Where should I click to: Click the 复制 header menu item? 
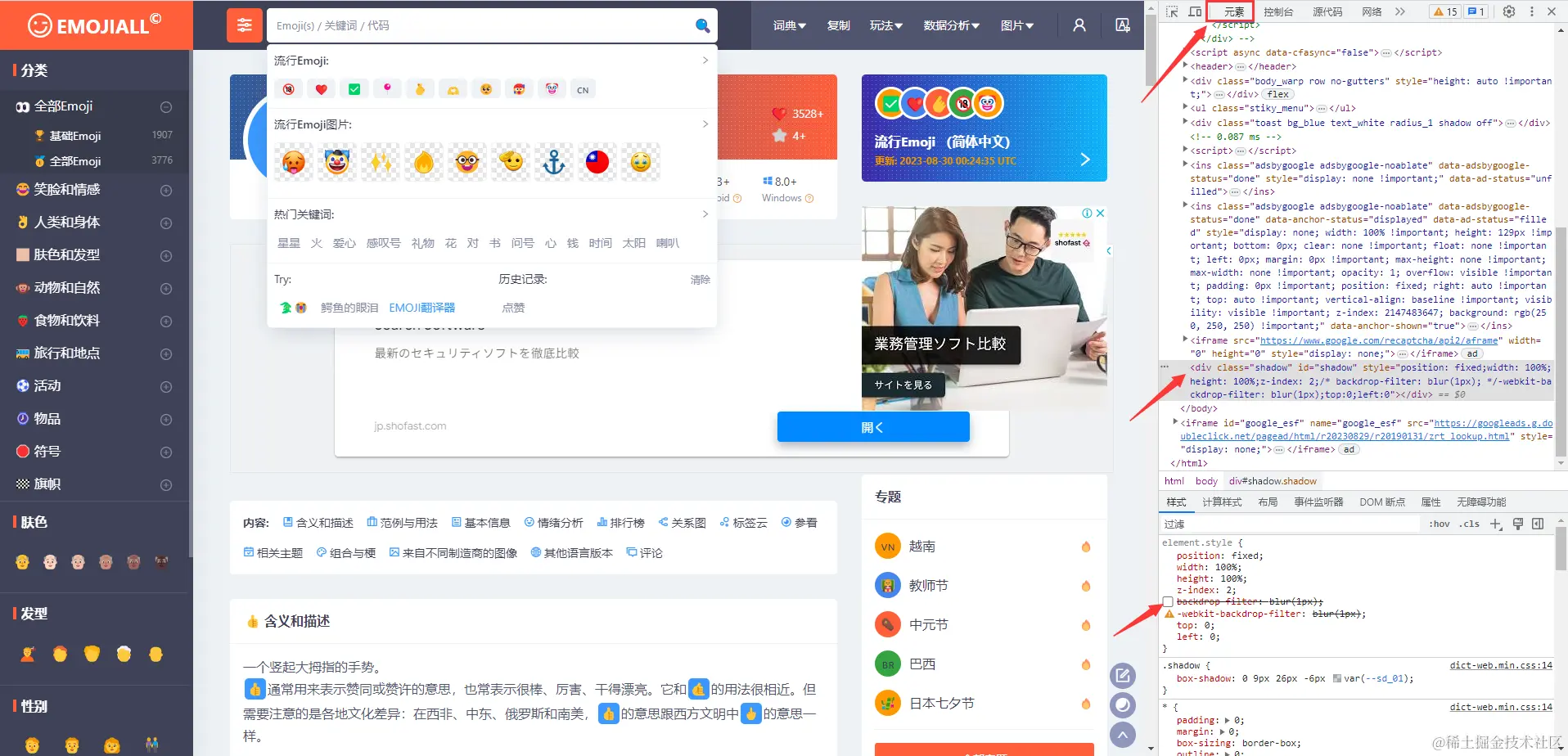839,25
